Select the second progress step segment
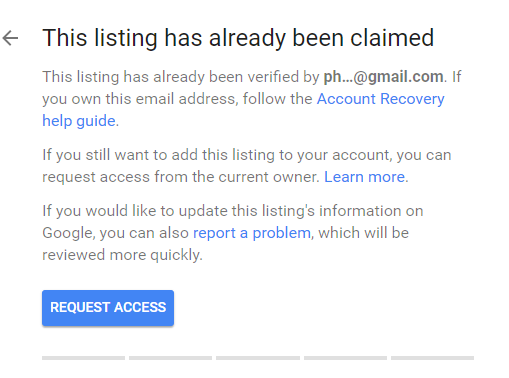This screenshot has width=509, height=378. tap(170, 358)
